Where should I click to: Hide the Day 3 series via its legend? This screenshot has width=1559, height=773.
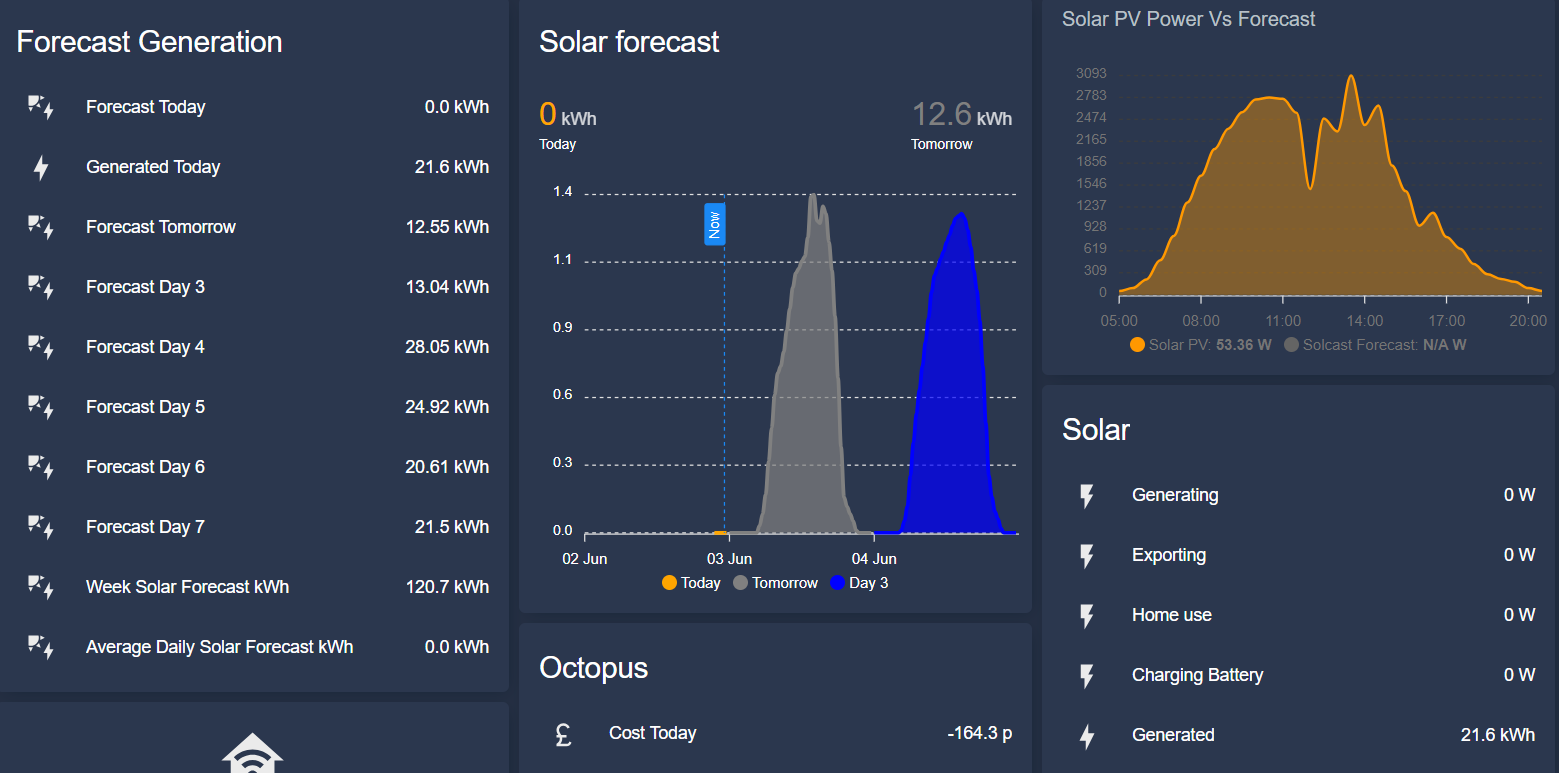[x=859, y=583]
